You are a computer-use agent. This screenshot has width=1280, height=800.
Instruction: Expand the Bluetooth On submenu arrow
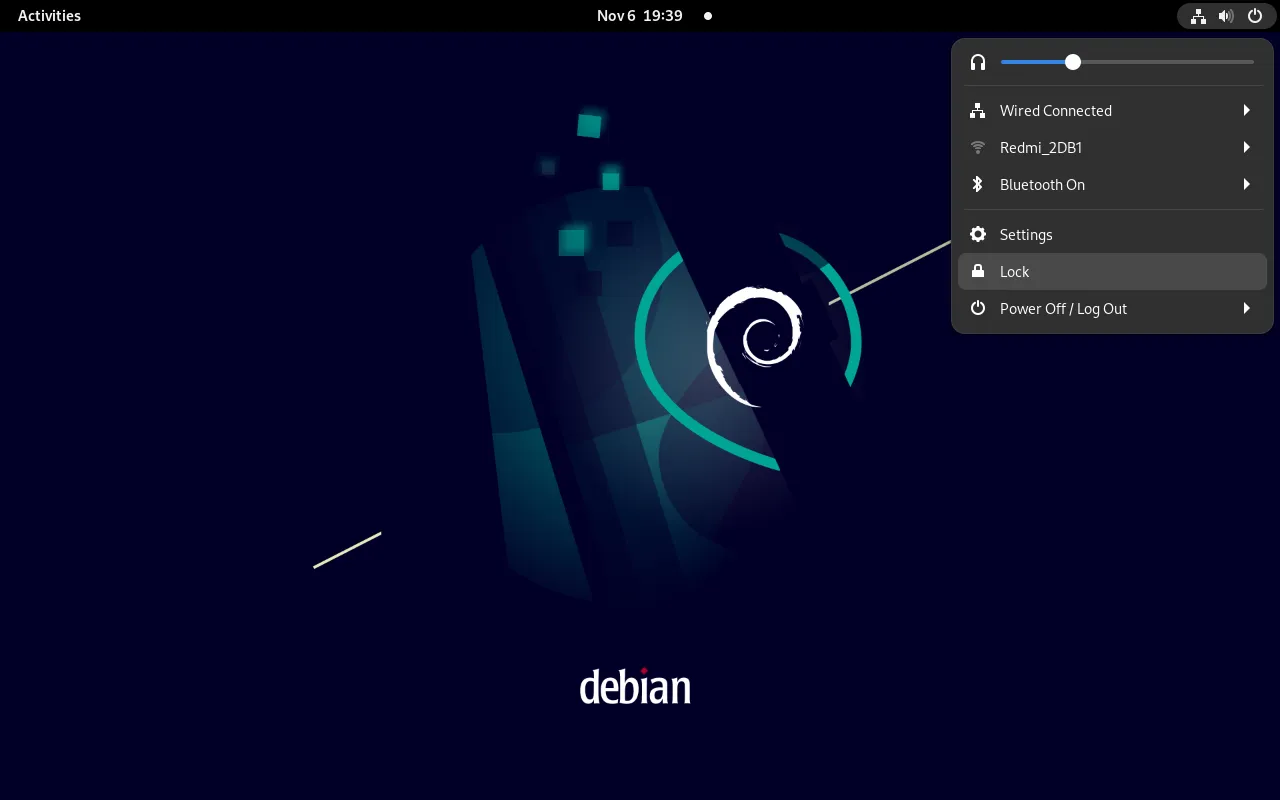point(1246,185)
